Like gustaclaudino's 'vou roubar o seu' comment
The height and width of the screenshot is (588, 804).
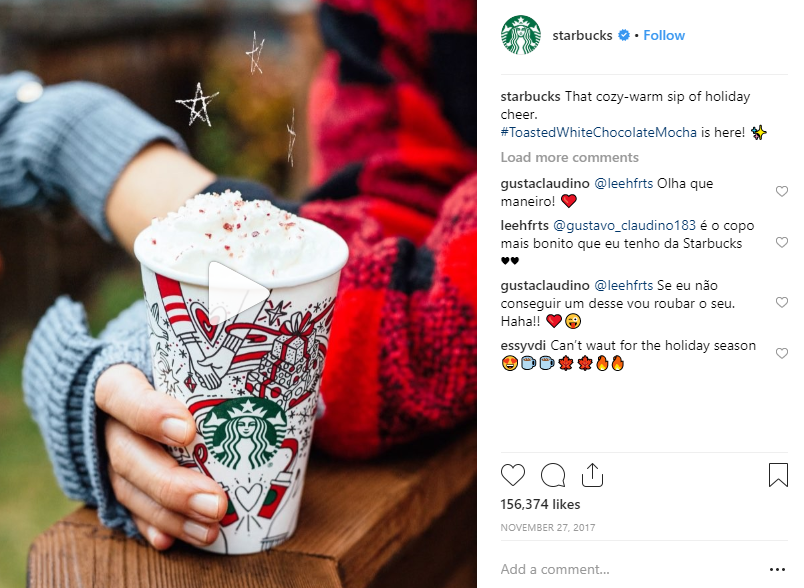tap(781, 302)
